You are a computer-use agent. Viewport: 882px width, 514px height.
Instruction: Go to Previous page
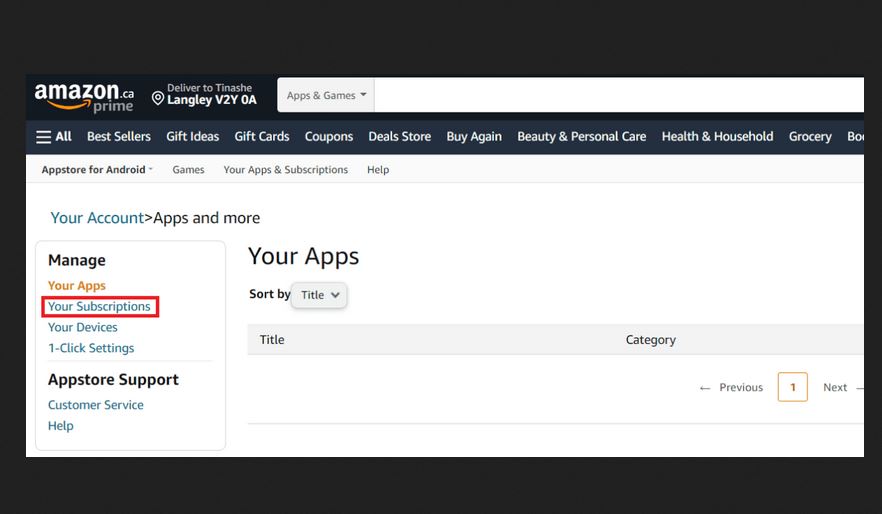731,387
